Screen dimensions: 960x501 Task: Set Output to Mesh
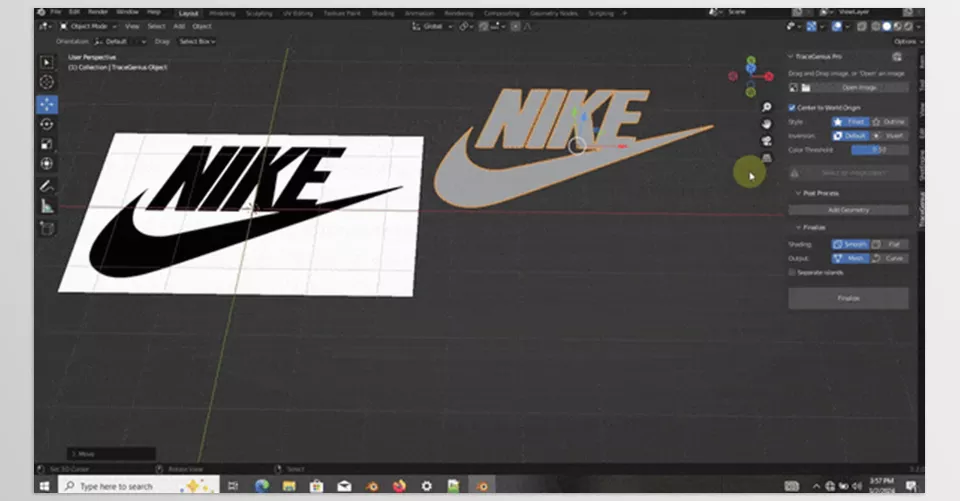point(850,258)
